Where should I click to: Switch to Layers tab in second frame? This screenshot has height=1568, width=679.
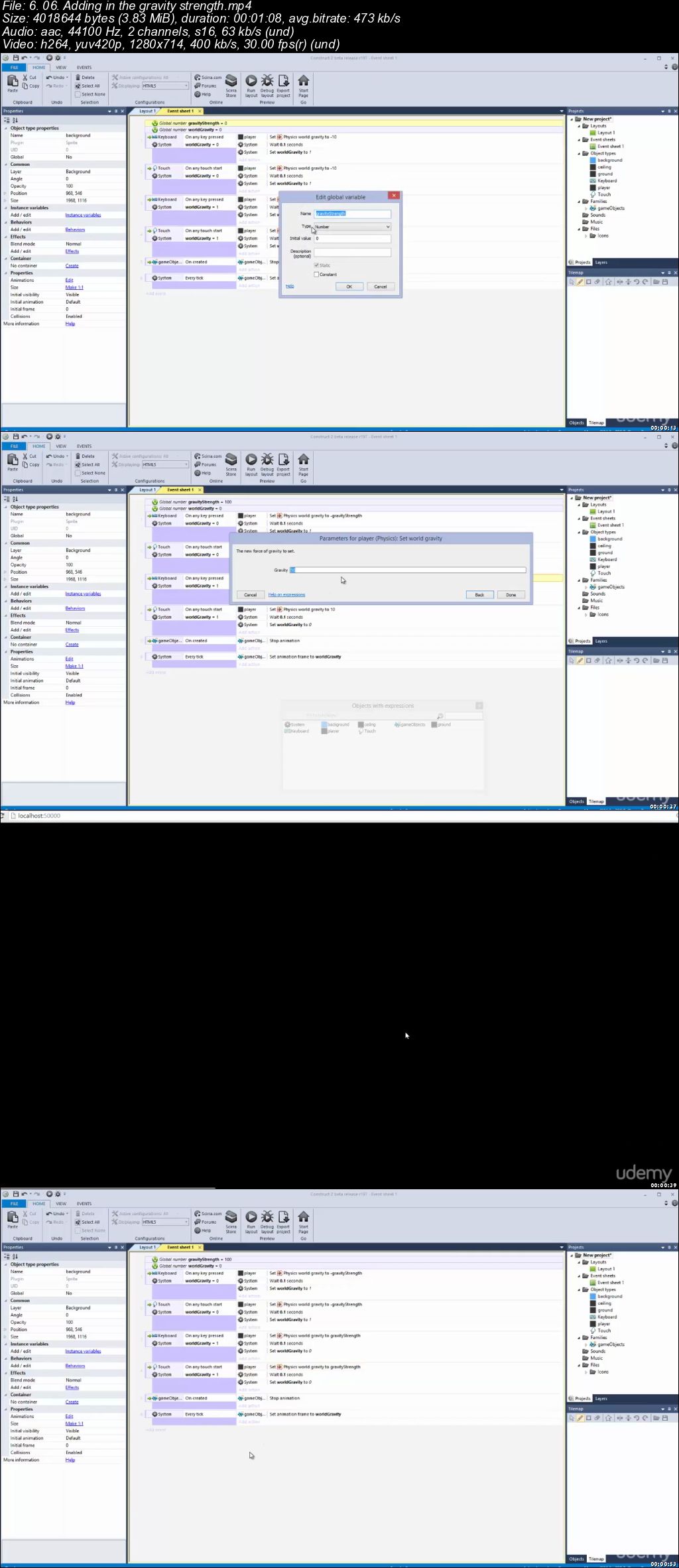601,641
